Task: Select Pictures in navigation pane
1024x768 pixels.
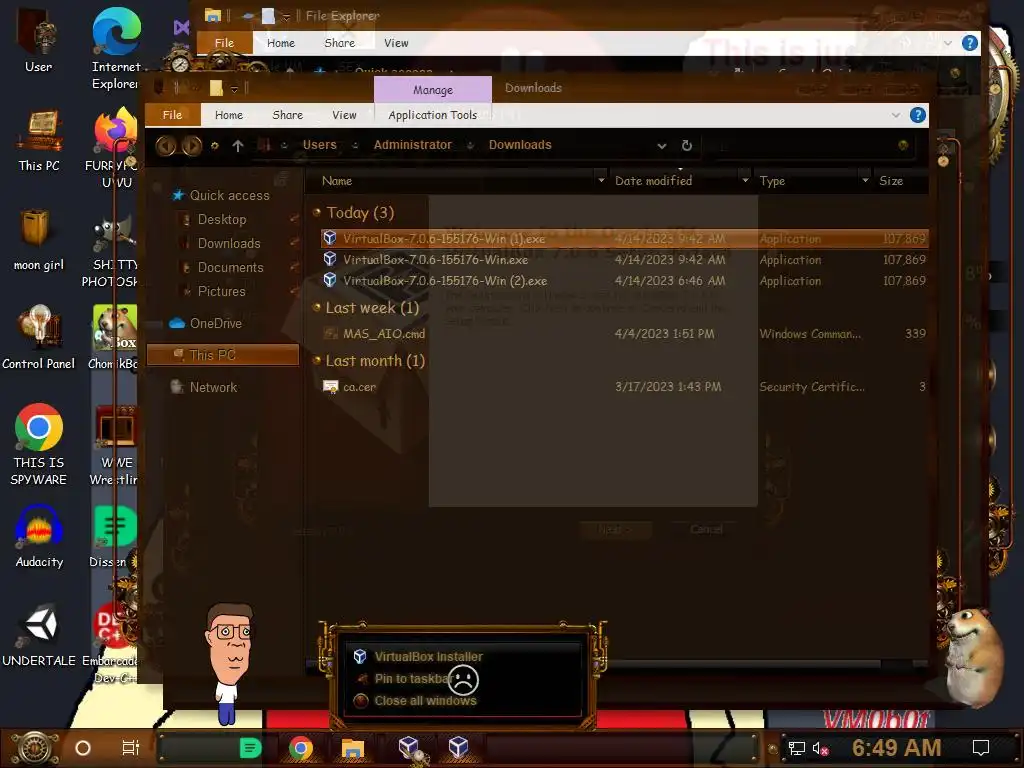Action: [221, 291]
